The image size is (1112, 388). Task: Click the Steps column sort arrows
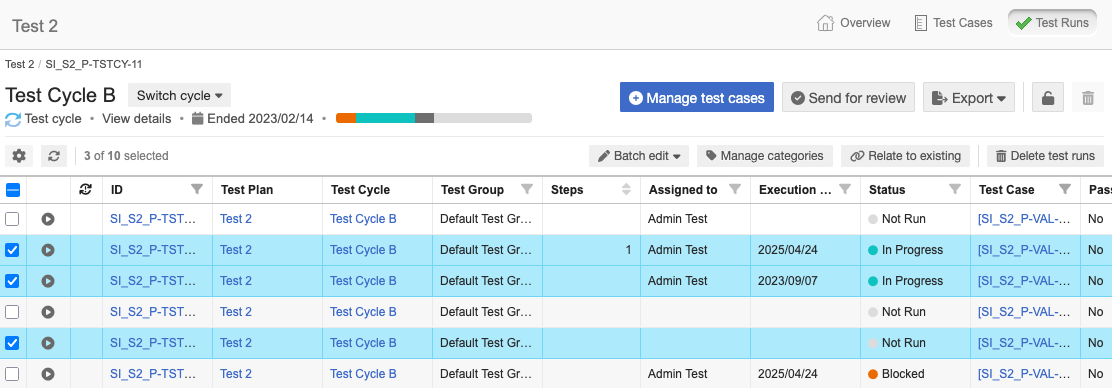pyautogui.click(x=626, y=189)
